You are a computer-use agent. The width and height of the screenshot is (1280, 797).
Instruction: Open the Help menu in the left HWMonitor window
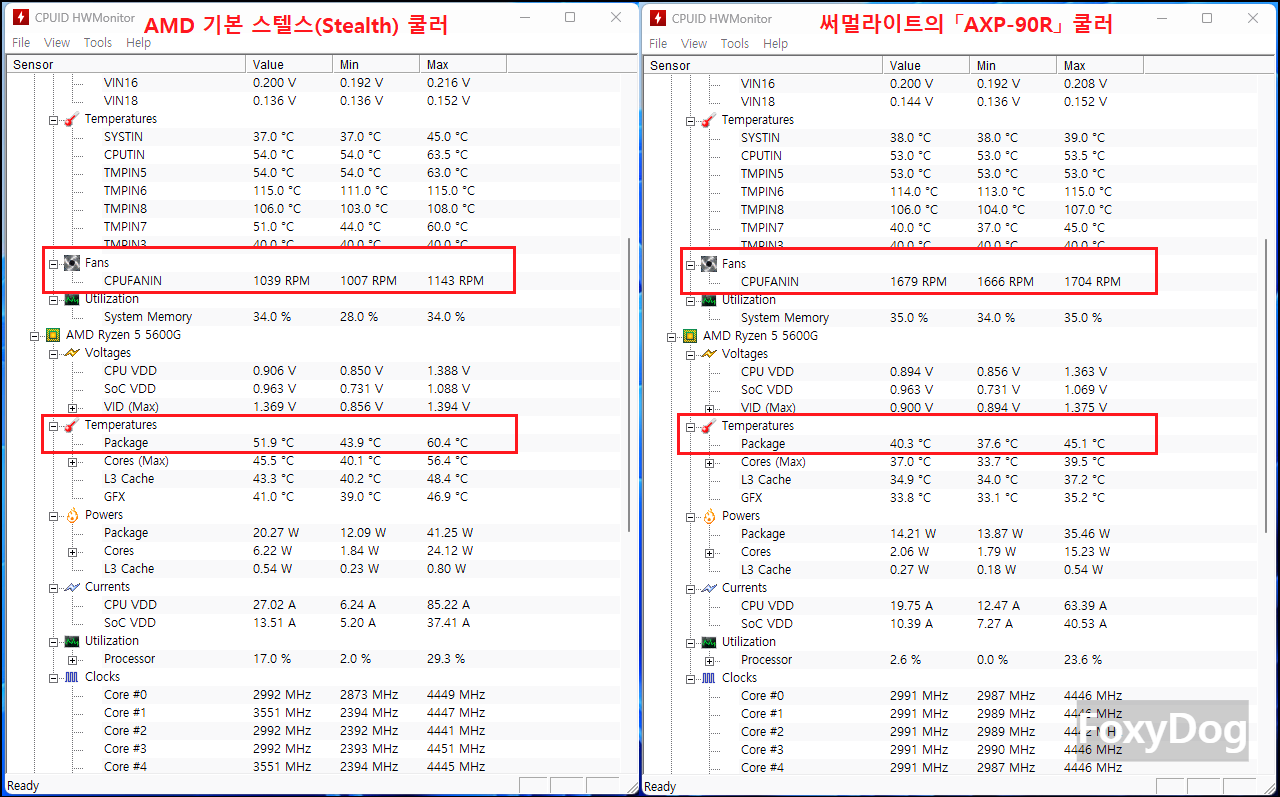click(138, 43)
